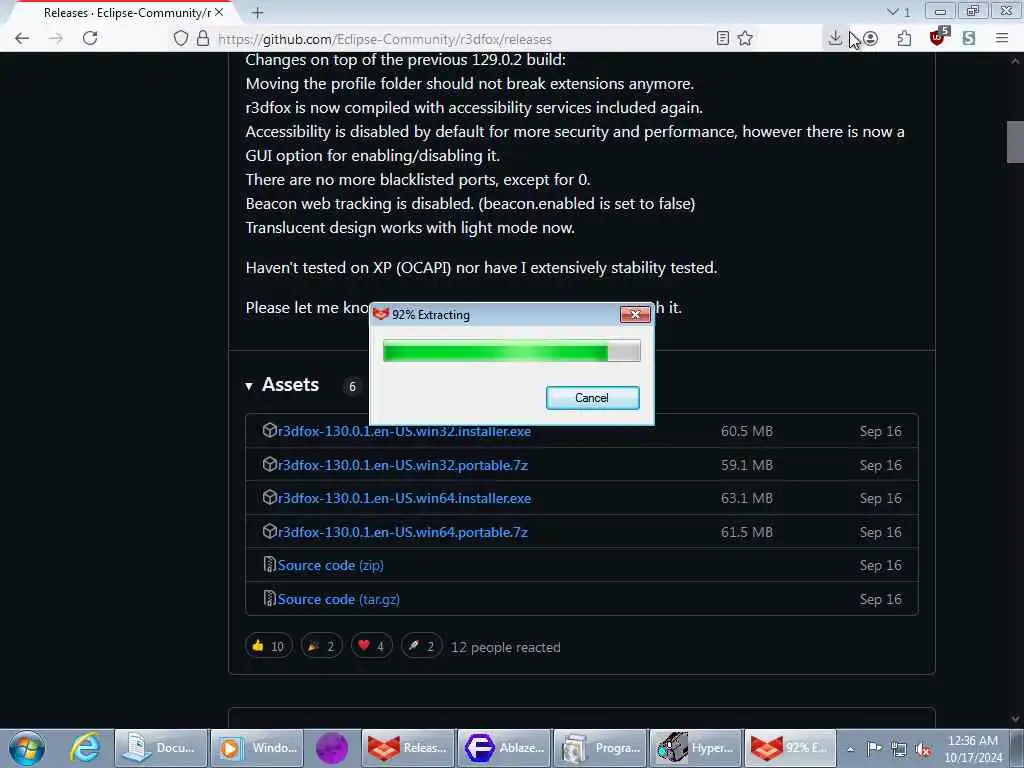Viewport: 1024px width, 768px height.
Task: Open the uBlock Origin shield icon
Action: (x=938, y=37)
